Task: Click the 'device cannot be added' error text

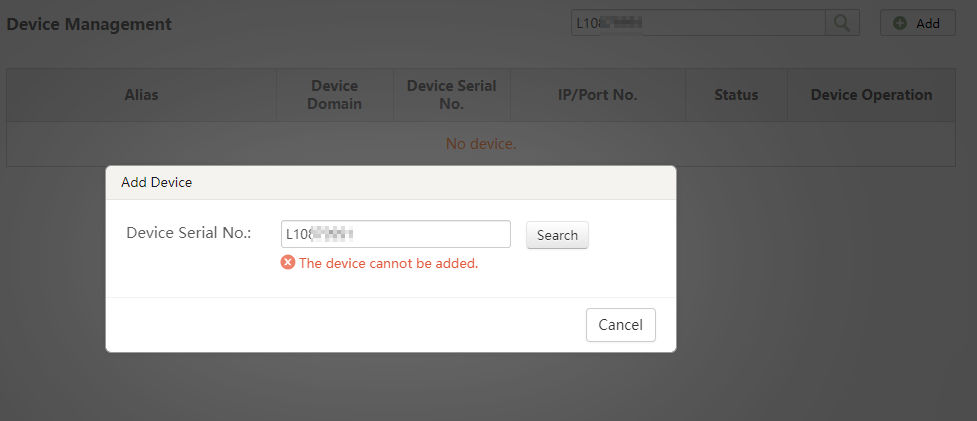Action: point(389,264)
